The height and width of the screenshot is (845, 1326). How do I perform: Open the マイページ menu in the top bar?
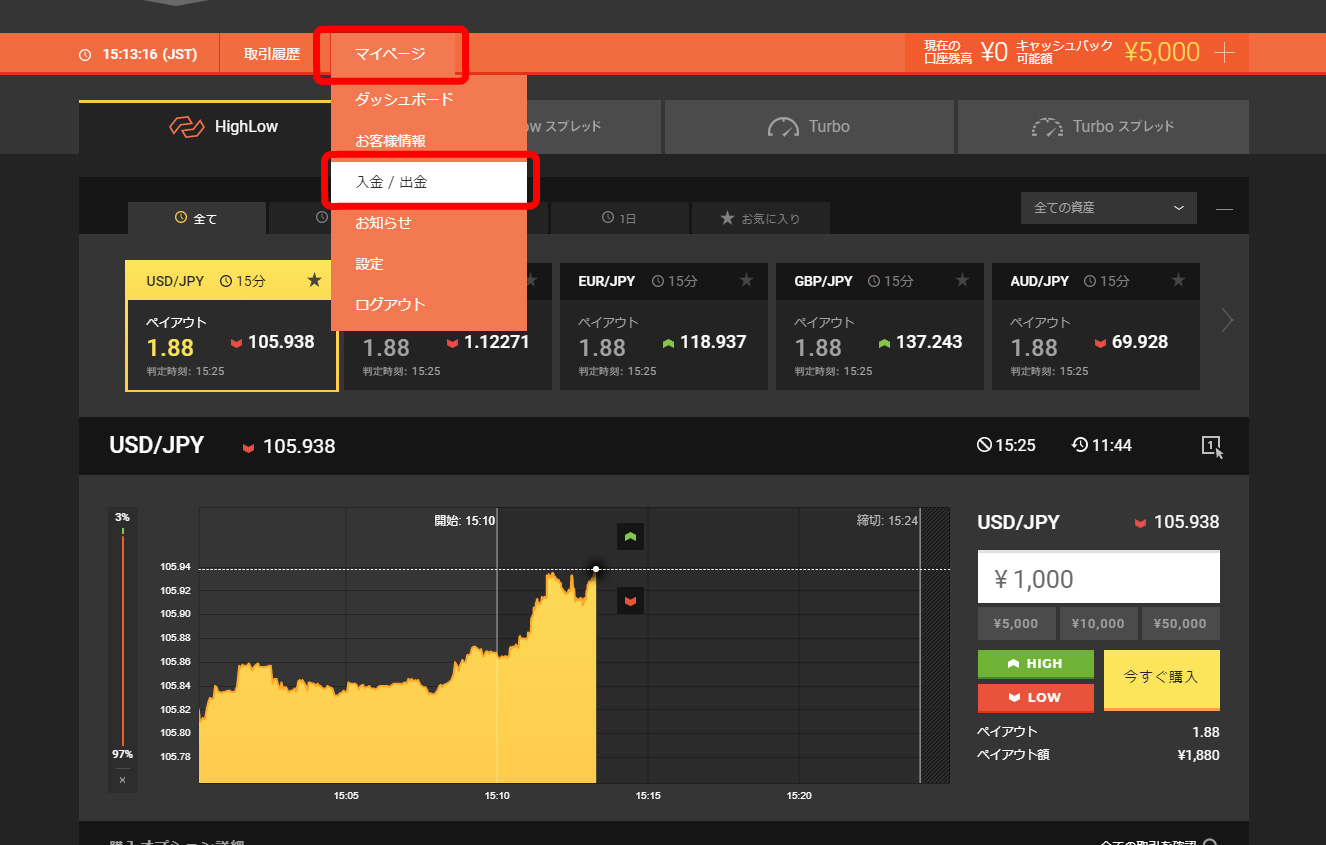pos(390,54)
